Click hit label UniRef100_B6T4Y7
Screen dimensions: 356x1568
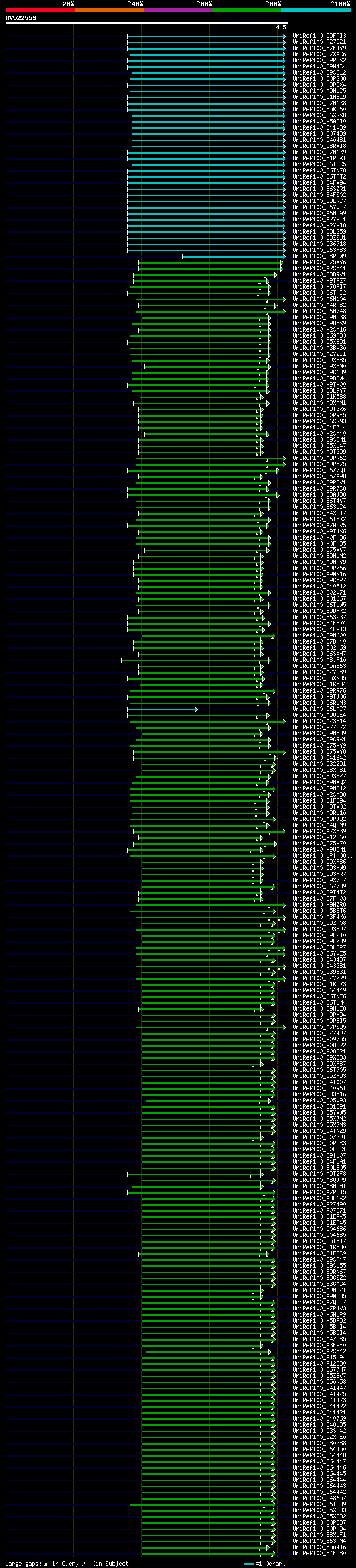point(319,501)
